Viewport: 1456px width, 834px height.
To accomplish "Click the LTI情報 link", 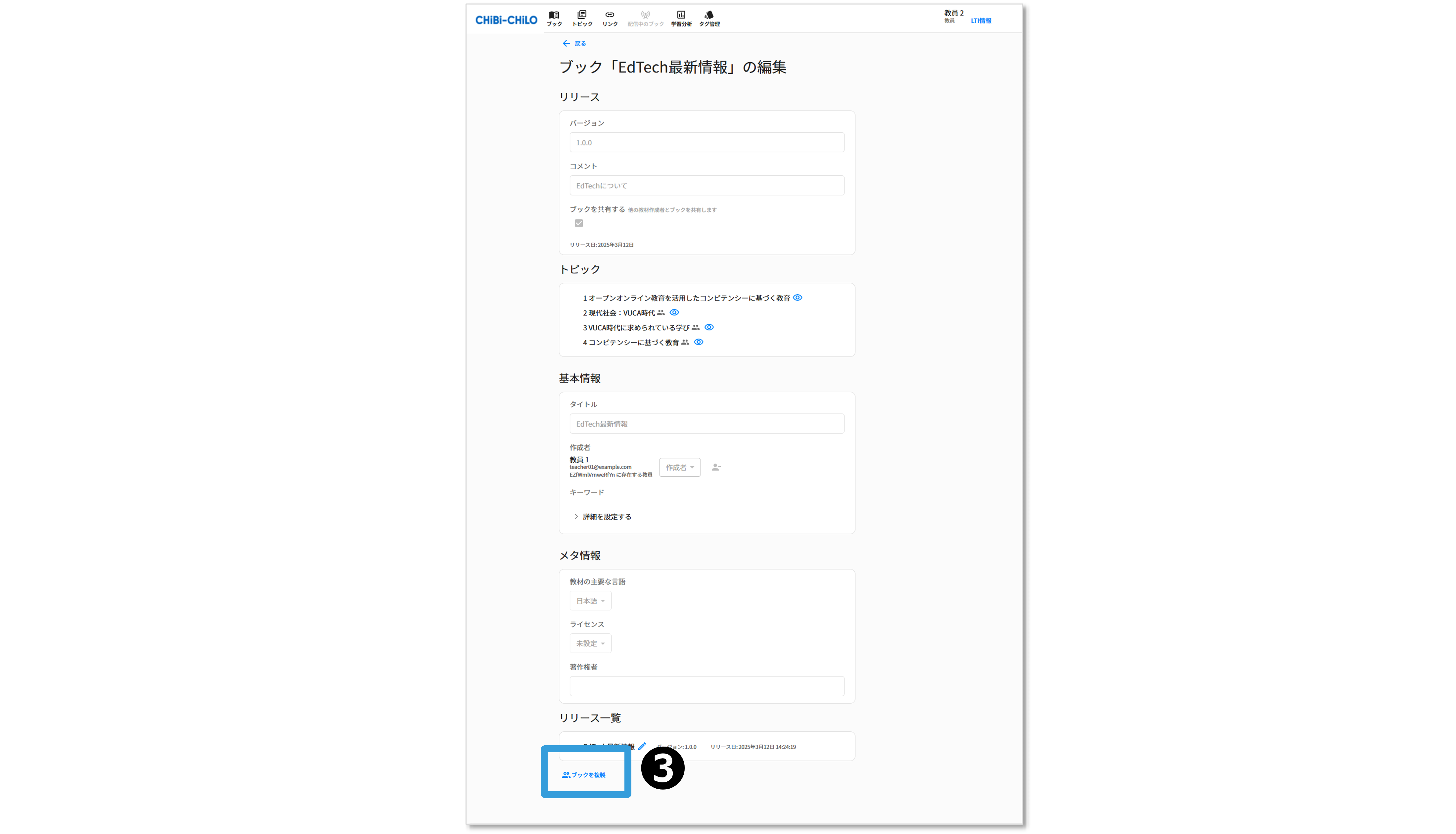I will point(981,21).
